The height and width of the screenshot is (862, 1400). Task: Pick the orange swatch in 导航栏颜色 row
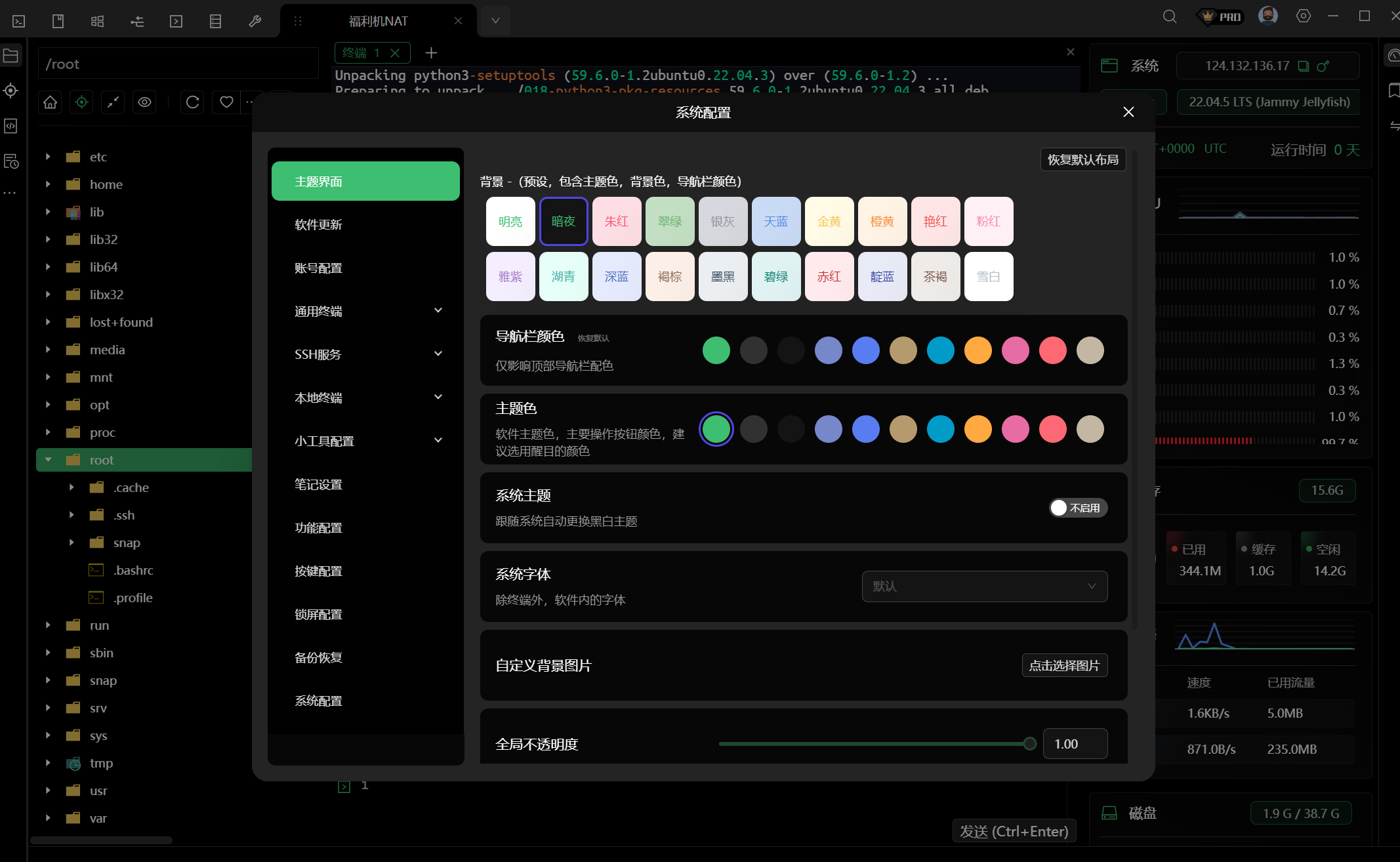978,350
